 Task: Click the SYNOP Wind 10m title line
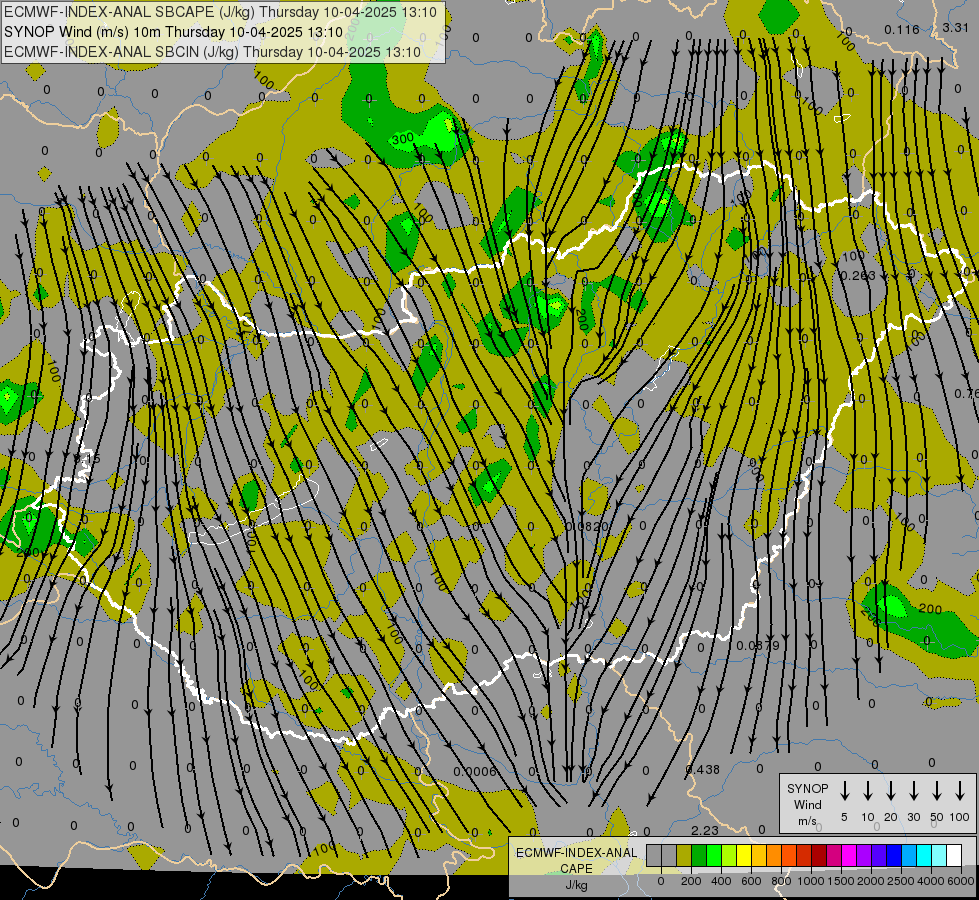[x=174, y=32]
